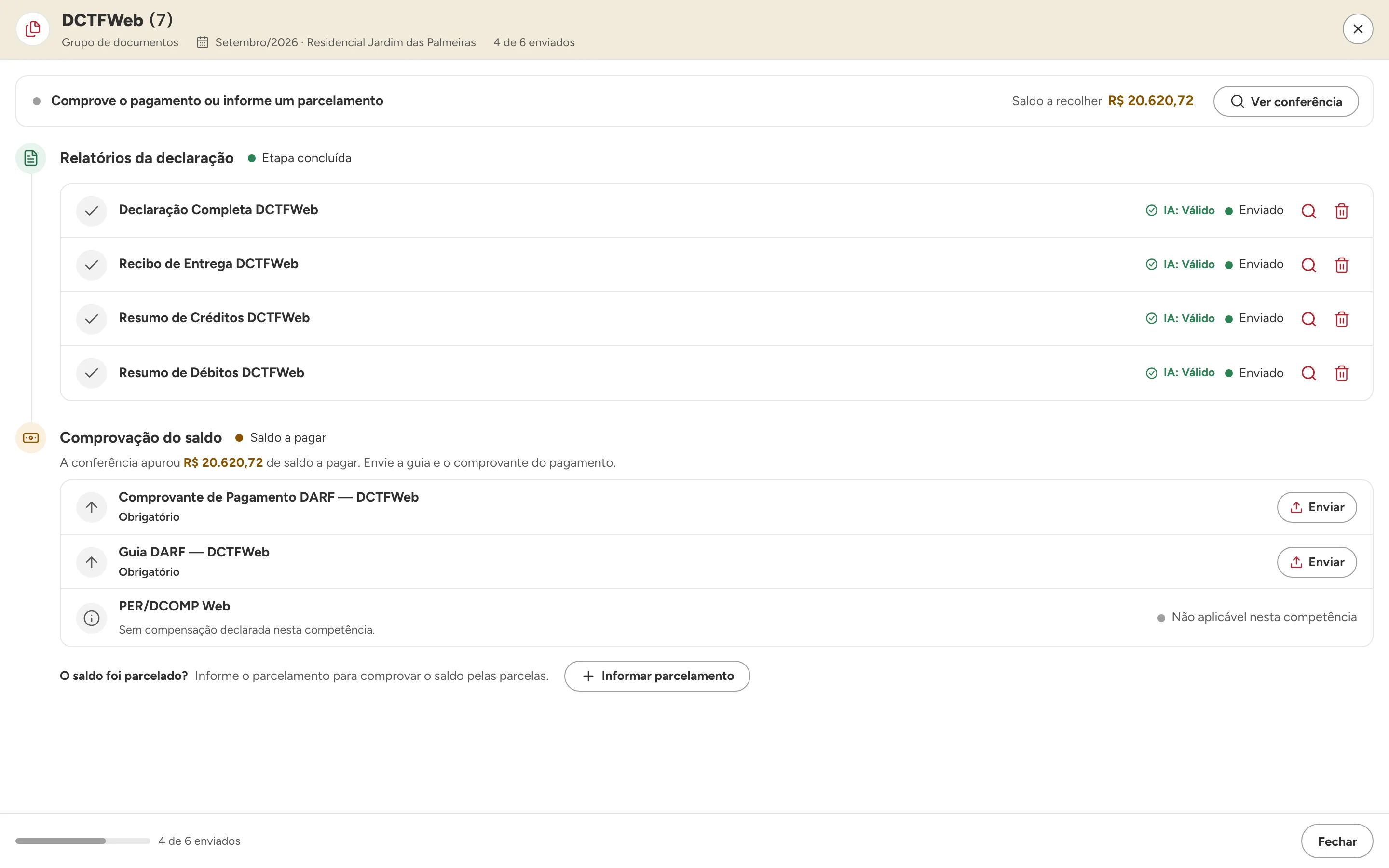This screenshot has height=868, width=1389.
Task: Remove Resumo de Créditos DCTFWeb with trash icon
Action: pyautogui.click(x=1341, y=319)
